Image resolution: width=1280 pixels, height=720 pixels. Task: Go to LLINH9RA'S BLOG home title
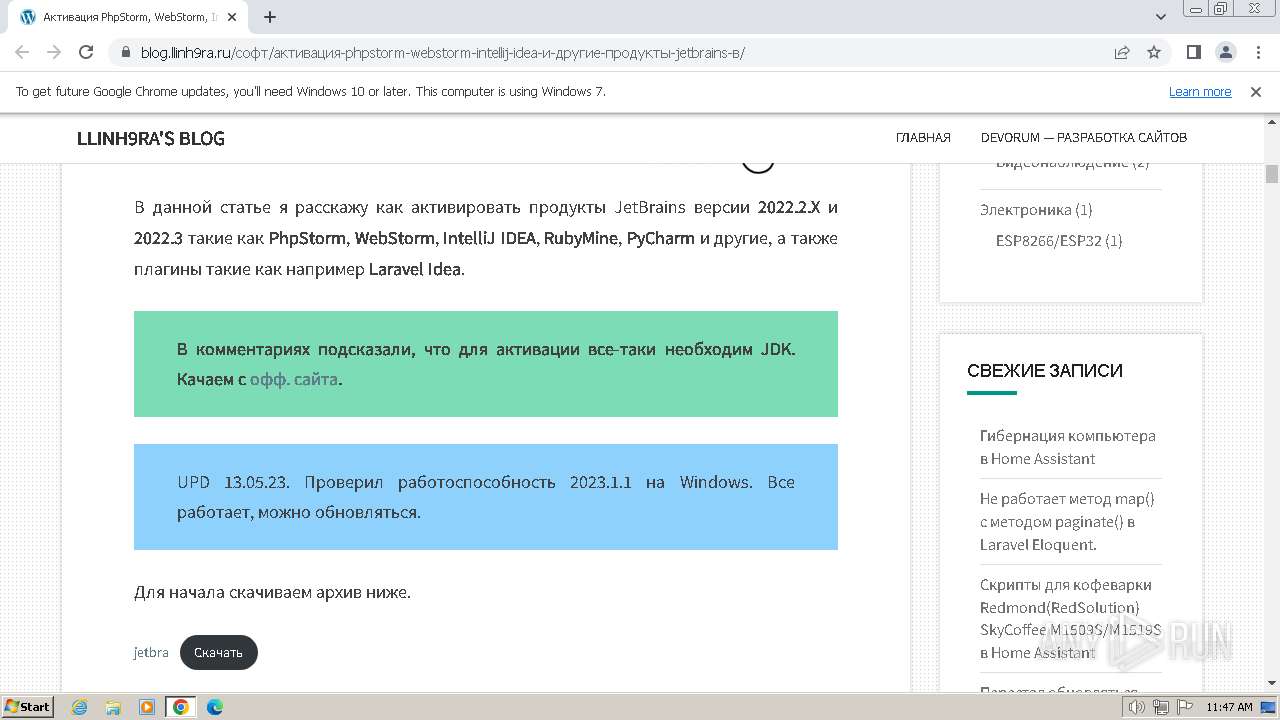(x=151, y=138)
